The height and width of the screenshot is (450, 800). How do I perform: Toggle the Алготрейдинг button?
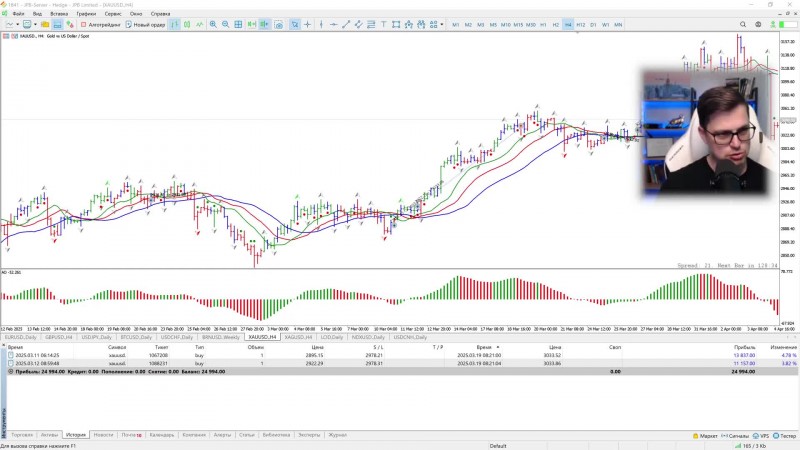[x=101, y=24]
